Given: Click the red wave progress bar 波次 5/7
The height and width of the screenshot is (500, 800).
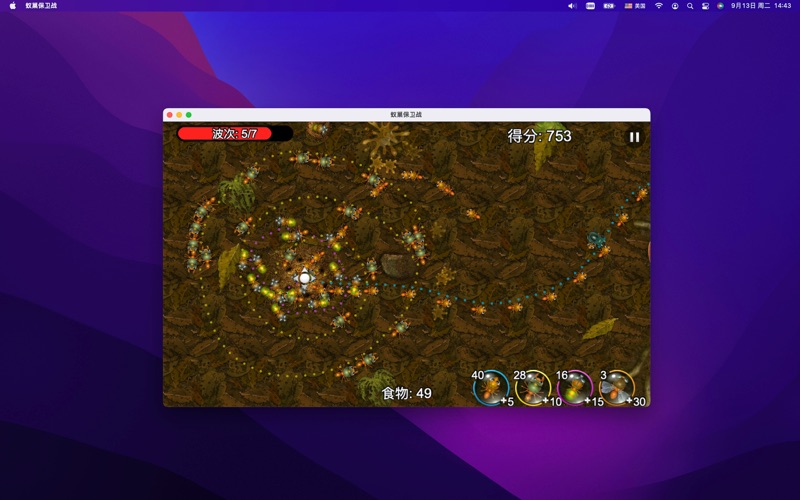Looking at the screenshot, I should pyautogui.click(x=234, y=134).
